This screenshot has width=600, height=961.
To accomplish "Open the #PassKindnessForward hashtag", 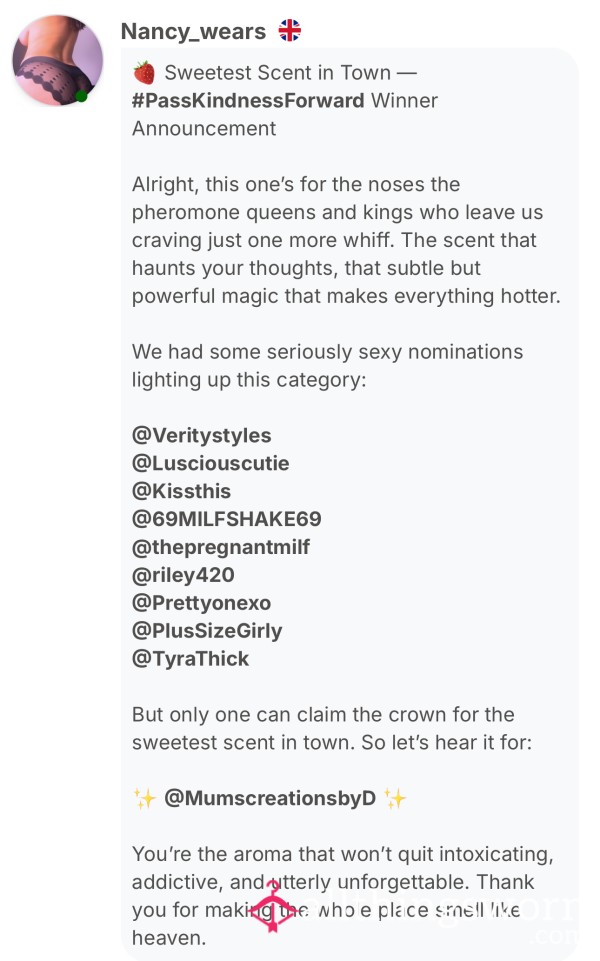I will [x=248, y=101].
